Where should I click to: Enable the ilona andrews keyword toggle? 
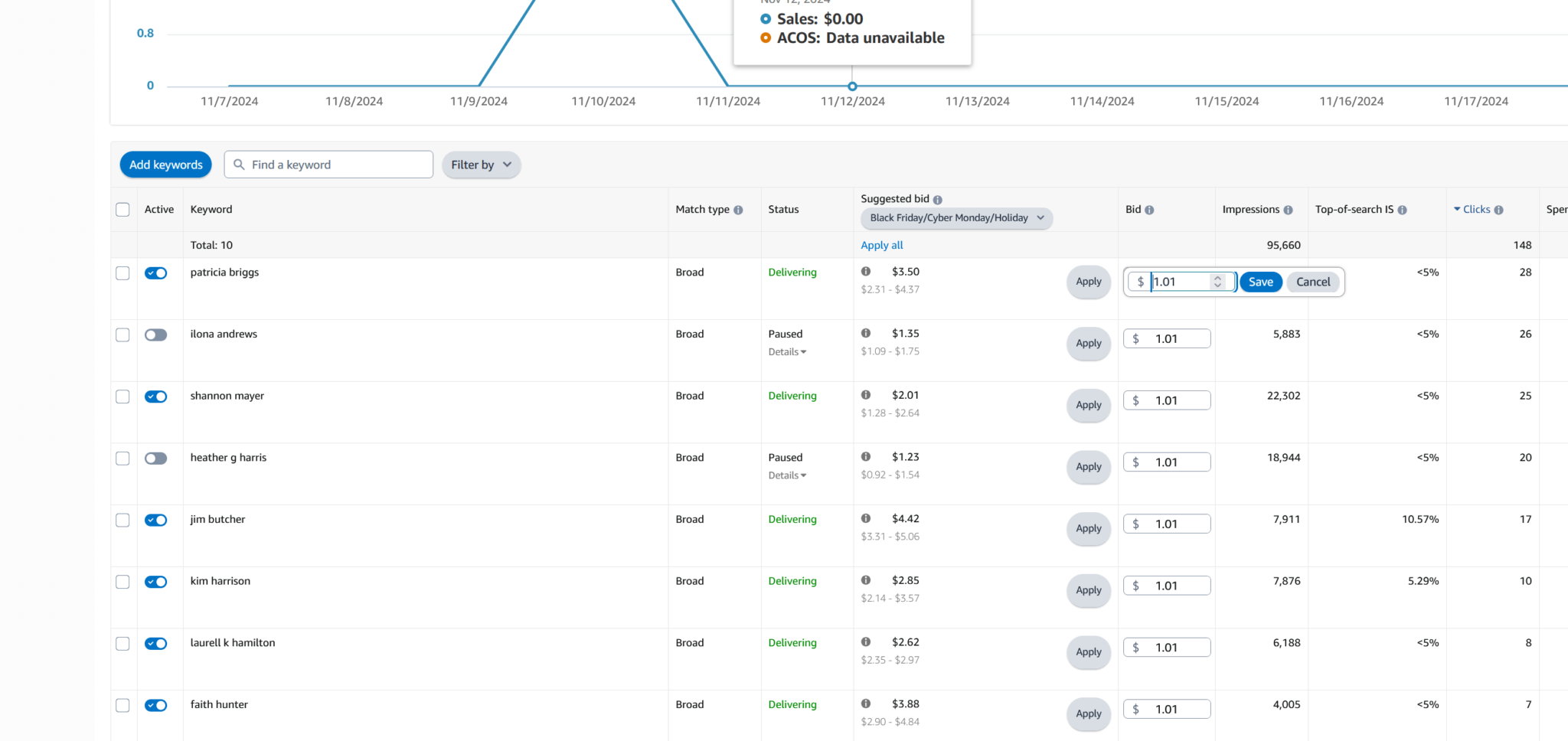pyautogui.click(x=156, y=335)
